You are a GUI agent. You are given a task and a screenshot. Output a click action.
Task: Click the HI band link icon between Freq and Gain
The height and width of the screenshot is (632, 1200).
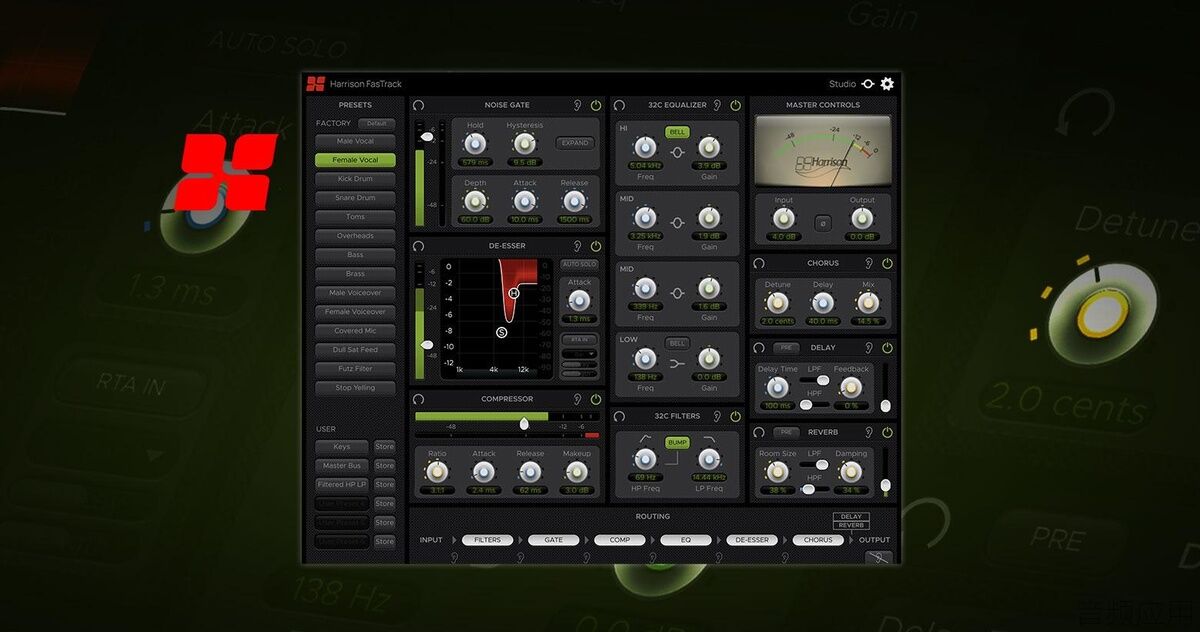(x=677, y=153)
